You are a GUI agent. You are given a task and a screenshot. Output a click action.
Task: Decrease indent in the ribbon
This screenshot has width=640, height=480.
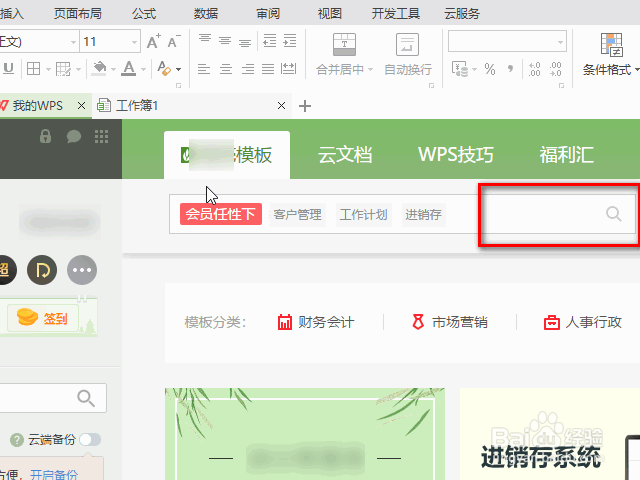[269, 40]
